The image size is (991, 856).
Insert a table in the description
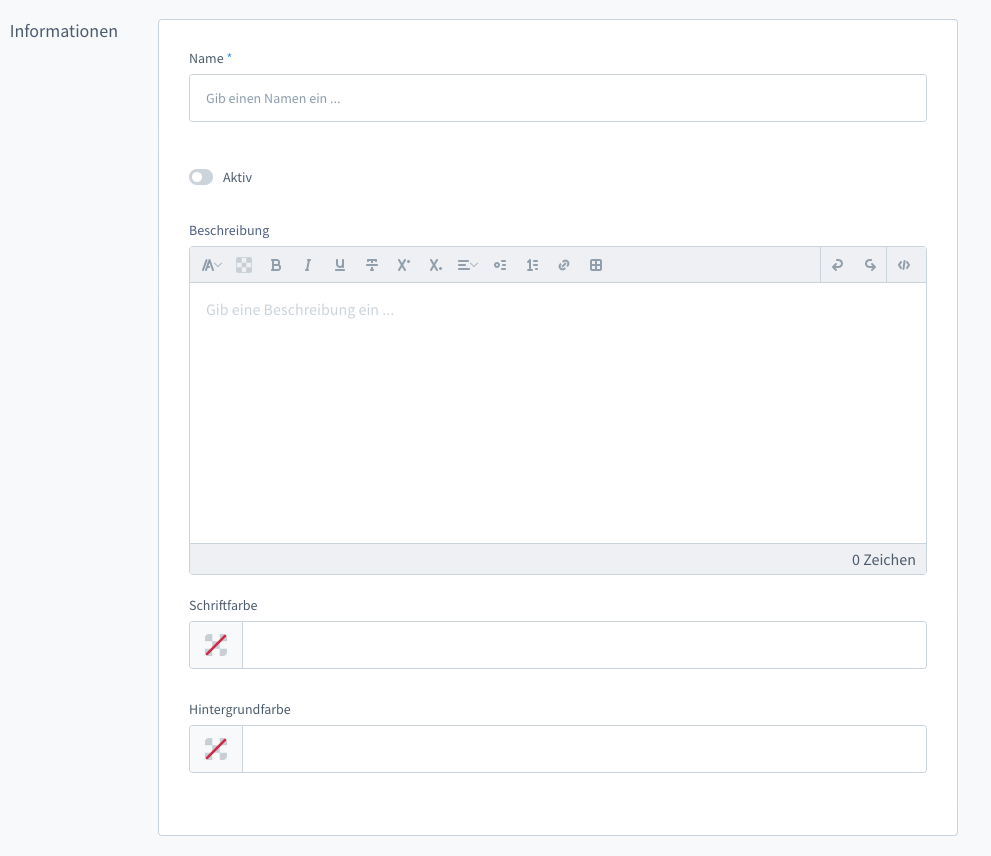click(x=596, y=265)
